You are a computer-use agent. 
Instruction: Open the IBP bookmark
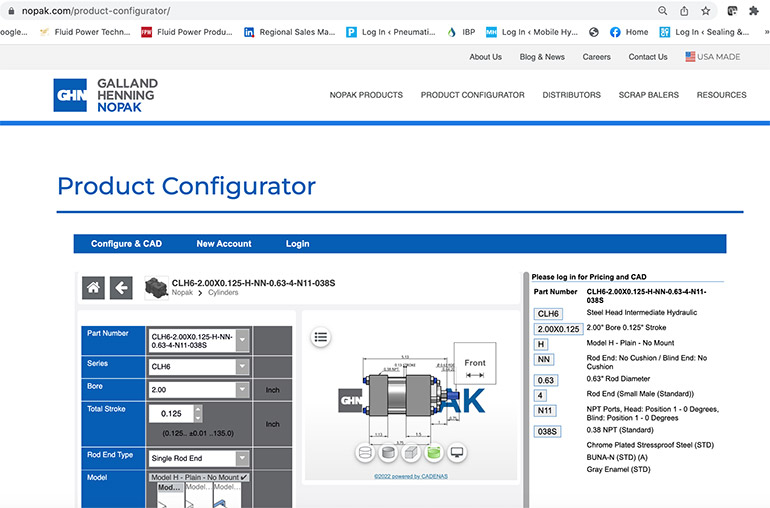(461, 32)
